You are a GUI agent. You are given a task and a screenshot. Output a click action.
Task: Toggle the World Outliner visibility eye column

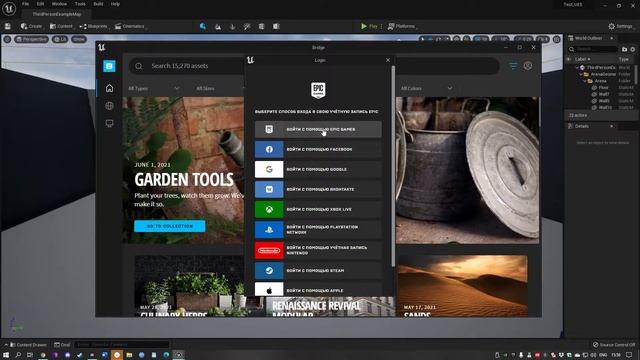[569, 59]
